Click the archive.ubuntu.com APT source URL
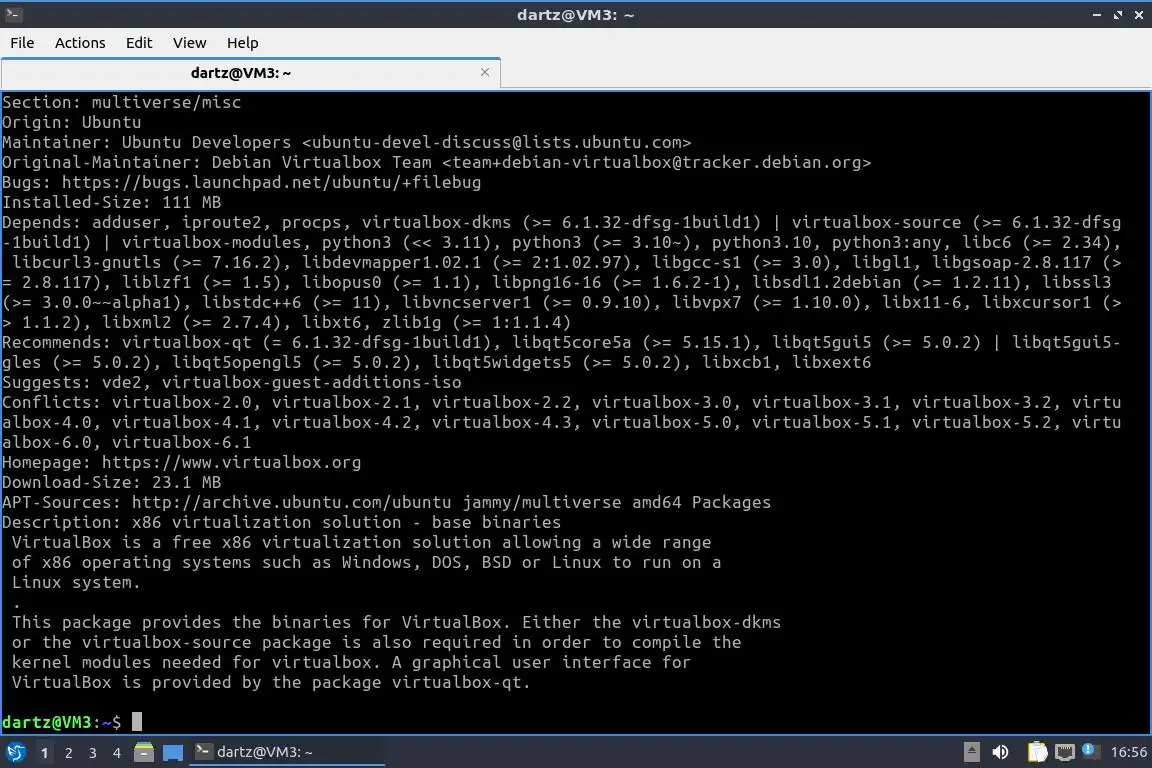Screen dimensions: 1152x768 pos(292,502)
